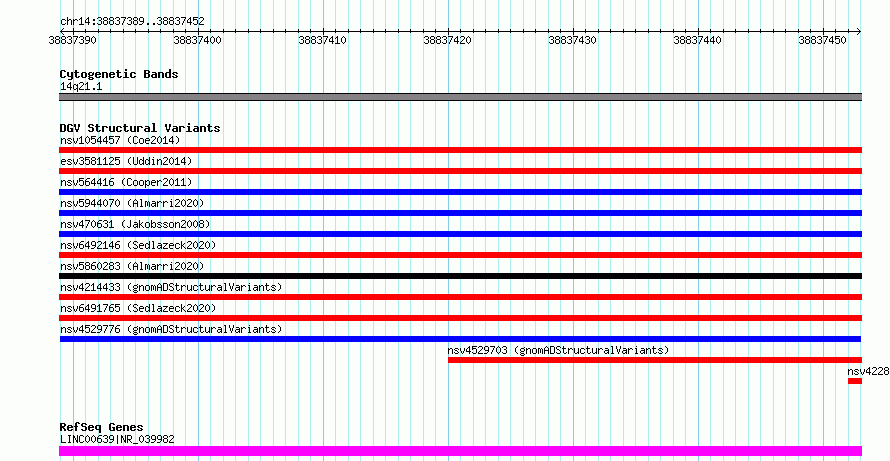Select the blue bar under nsv564416 (Cooper2011)
The height and width of the screenshot is (461, 890).
460,192
